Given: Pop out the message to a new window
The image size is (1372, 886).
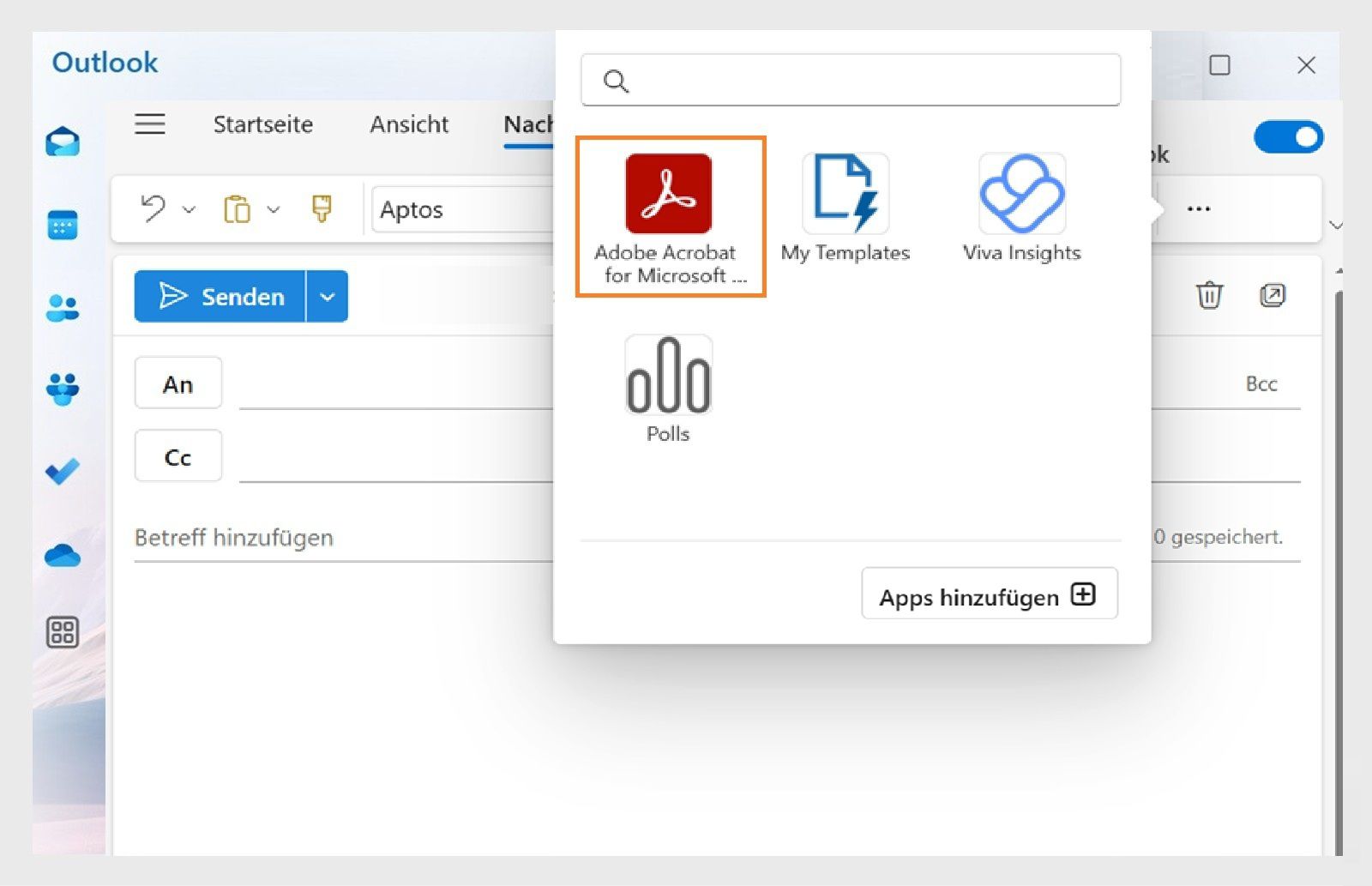Looking at the screenshot, I should point(1273,295).
